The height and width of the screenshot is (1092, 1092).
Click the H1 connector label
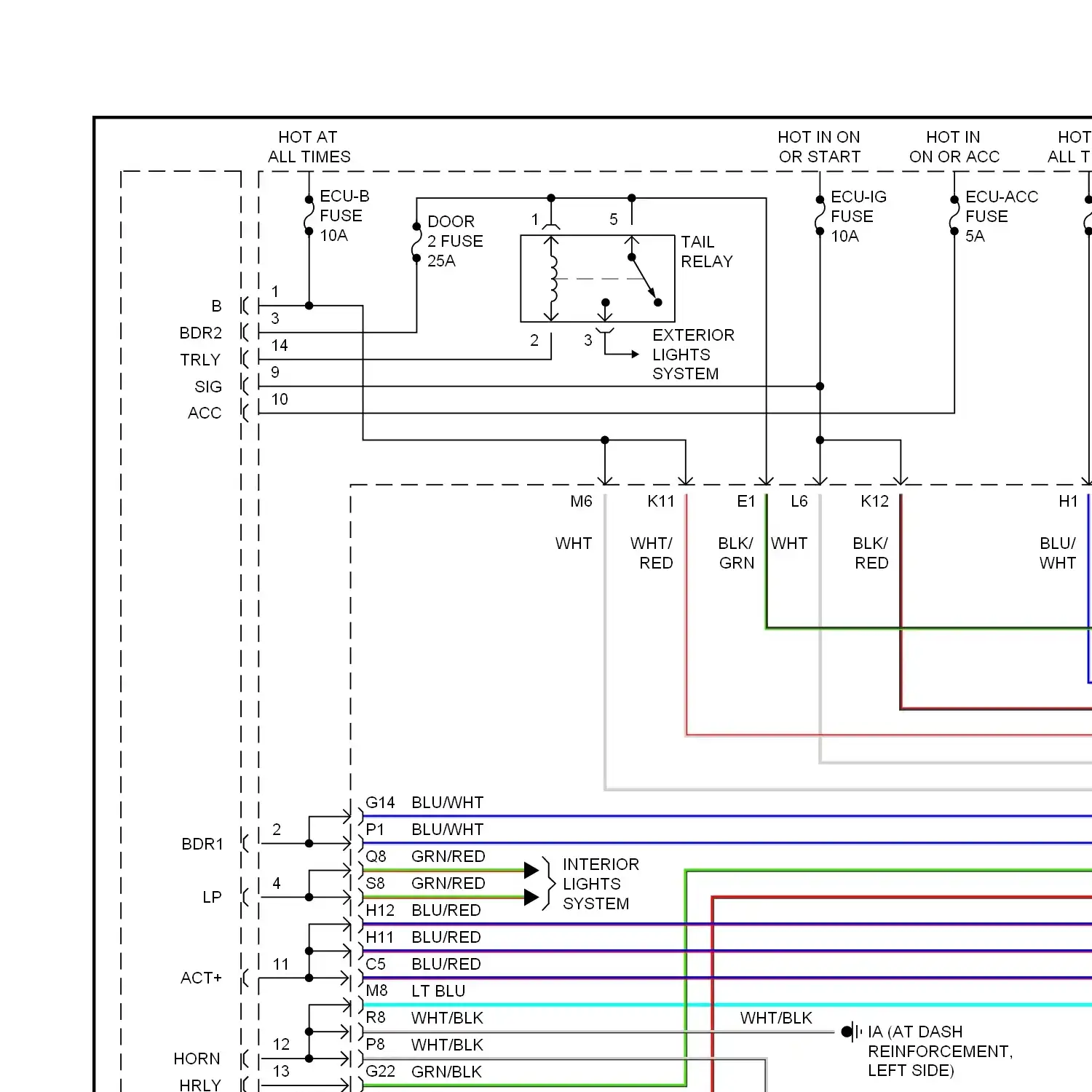click(x=1067, y=501)
